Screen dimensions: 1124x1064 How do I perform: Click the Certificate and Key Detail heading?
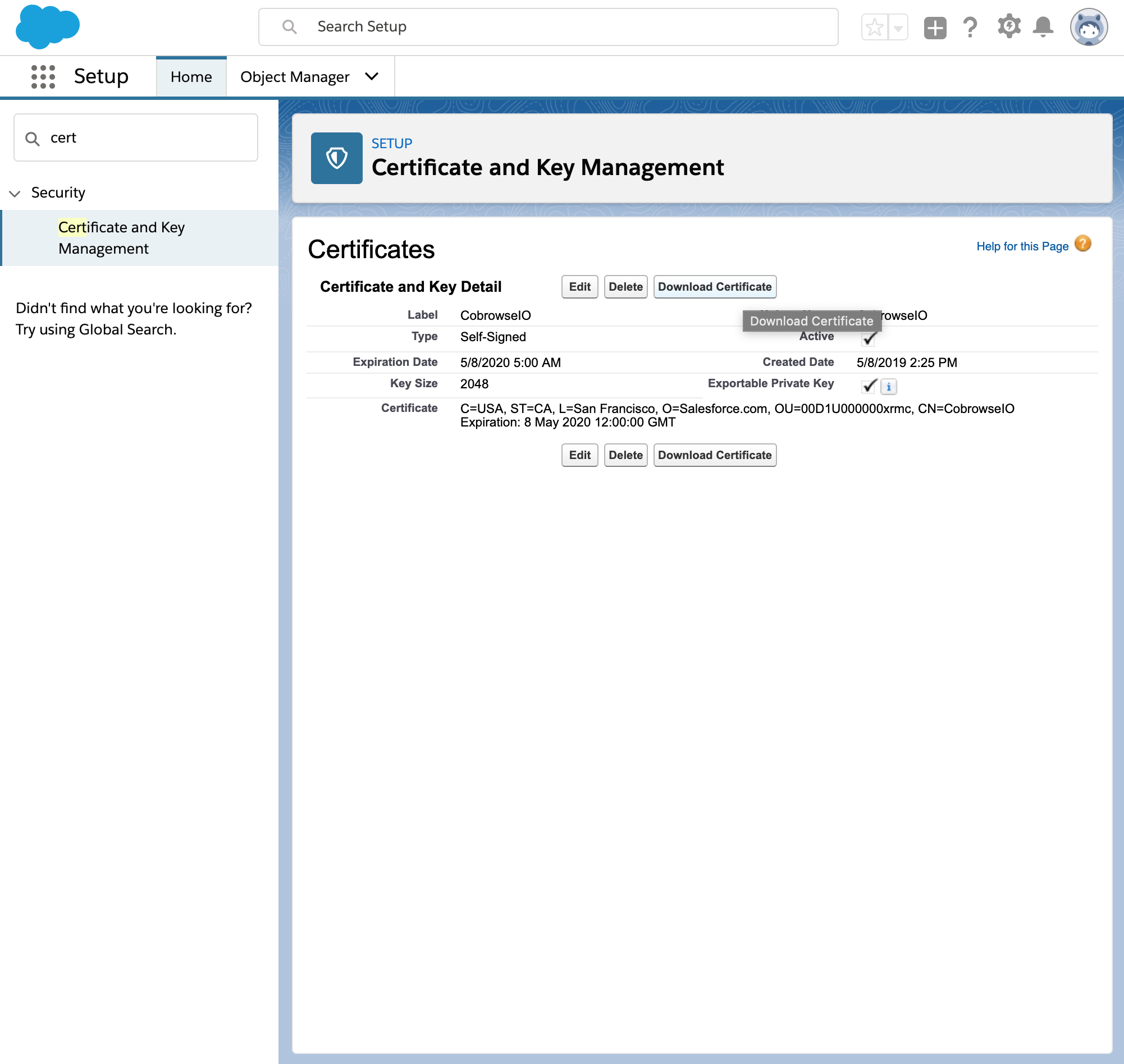tap(411, 287)
